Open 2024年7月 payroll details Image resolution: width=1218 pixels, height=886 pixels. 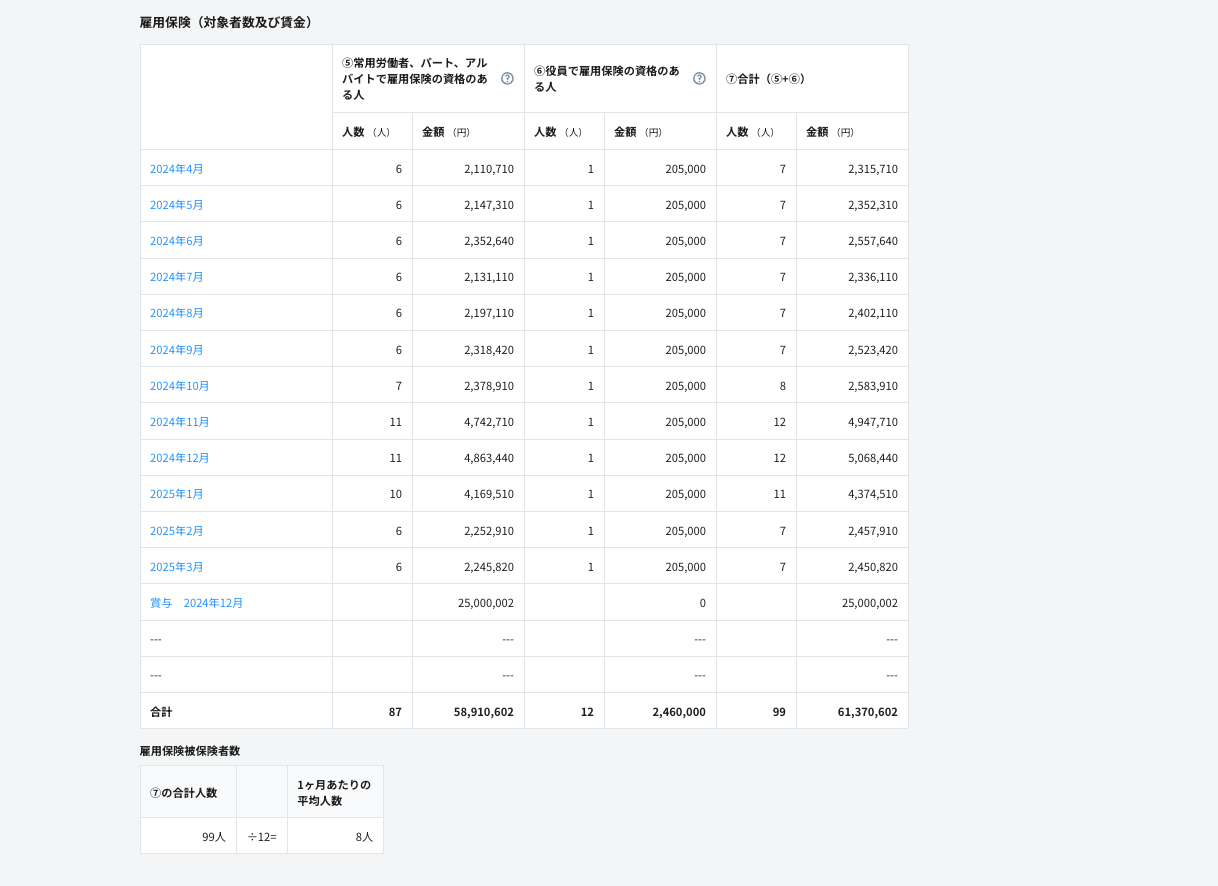[x=177, y=277]
